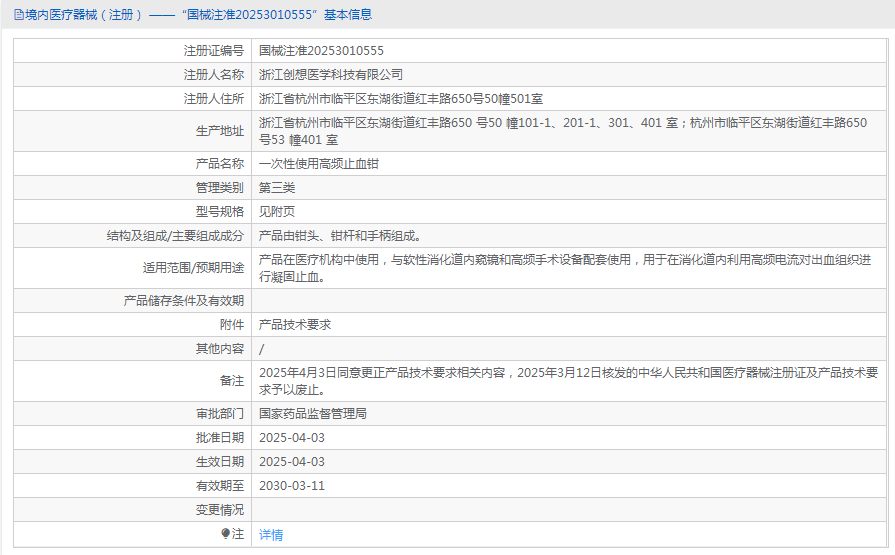Click the 变更情况 label

220,510
